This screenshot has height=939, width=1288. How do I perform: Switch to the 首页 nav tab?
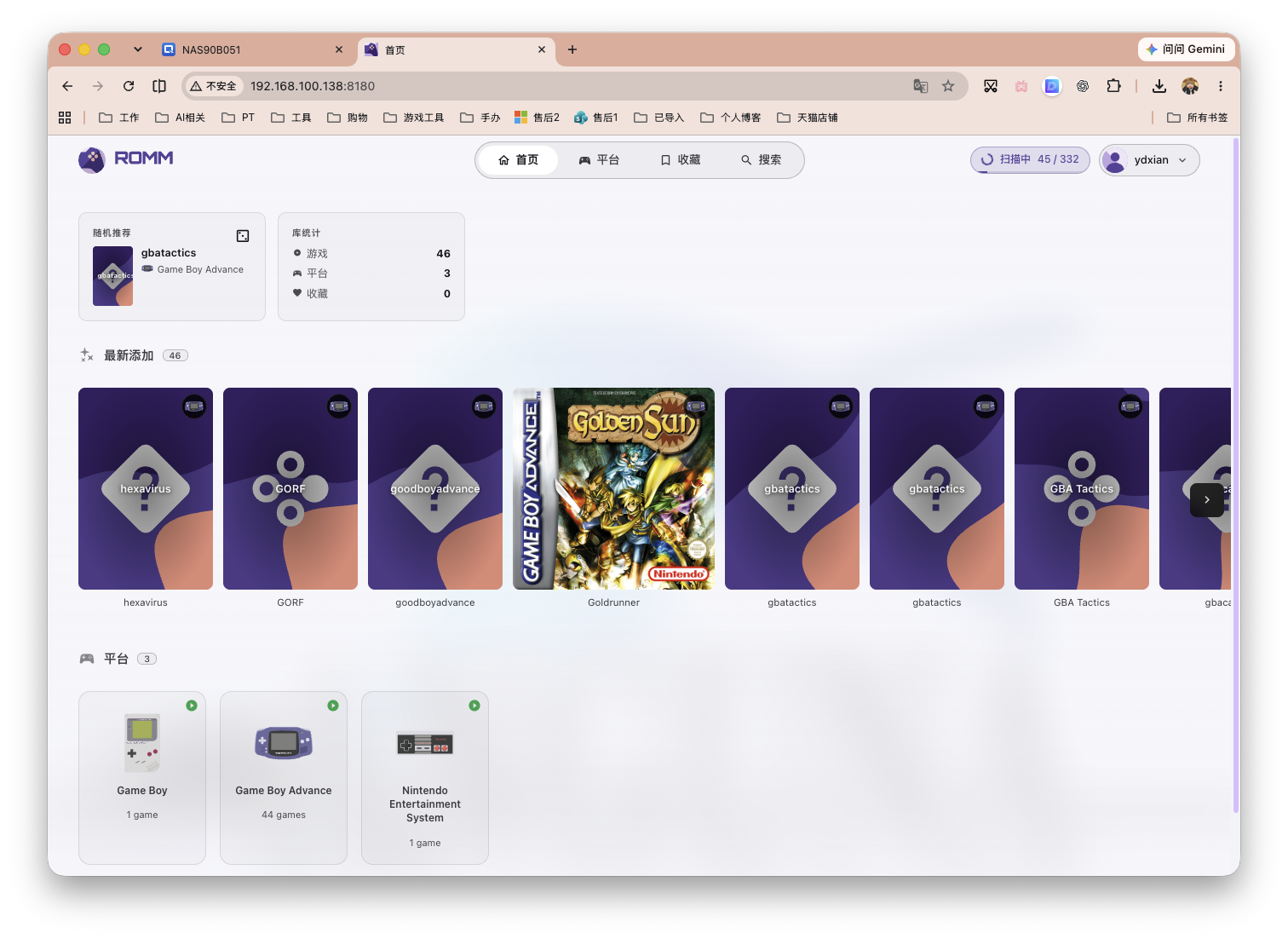coord(518,160)
